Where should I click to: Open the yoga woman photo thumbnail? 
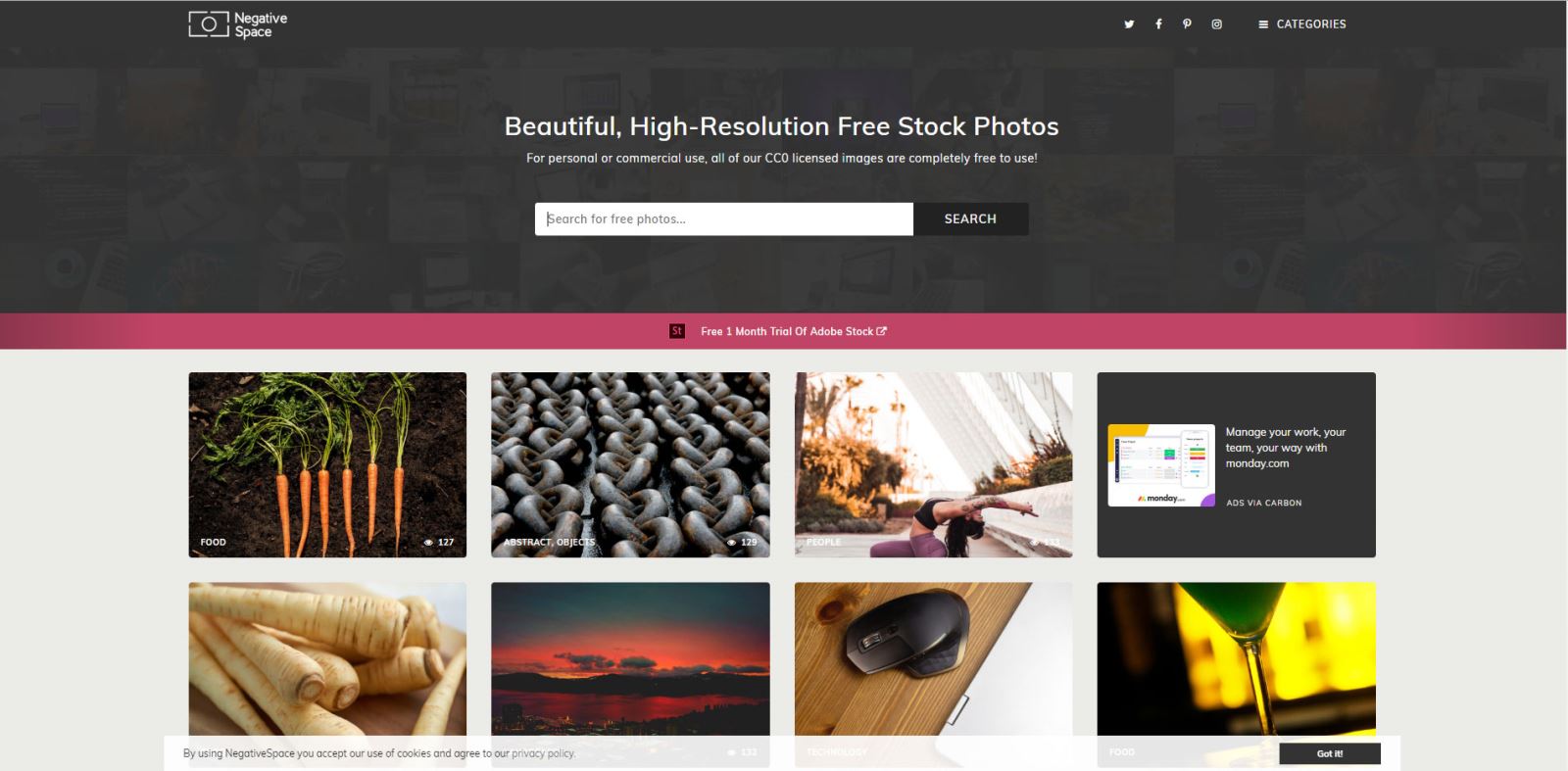click(x=933, y=464)
